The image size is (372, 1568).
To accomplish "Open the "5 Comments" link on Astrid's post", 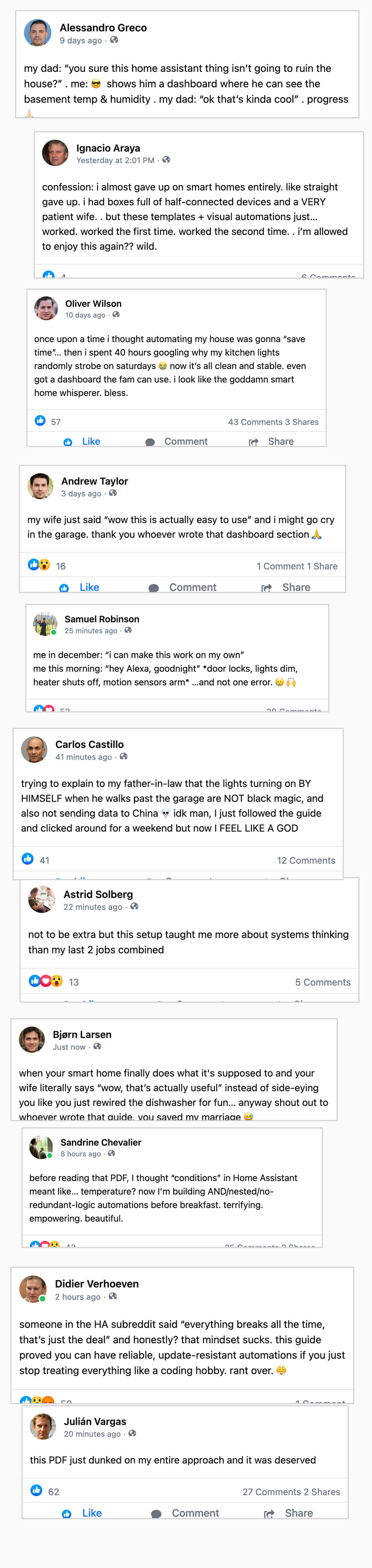I will coord(323,982).
